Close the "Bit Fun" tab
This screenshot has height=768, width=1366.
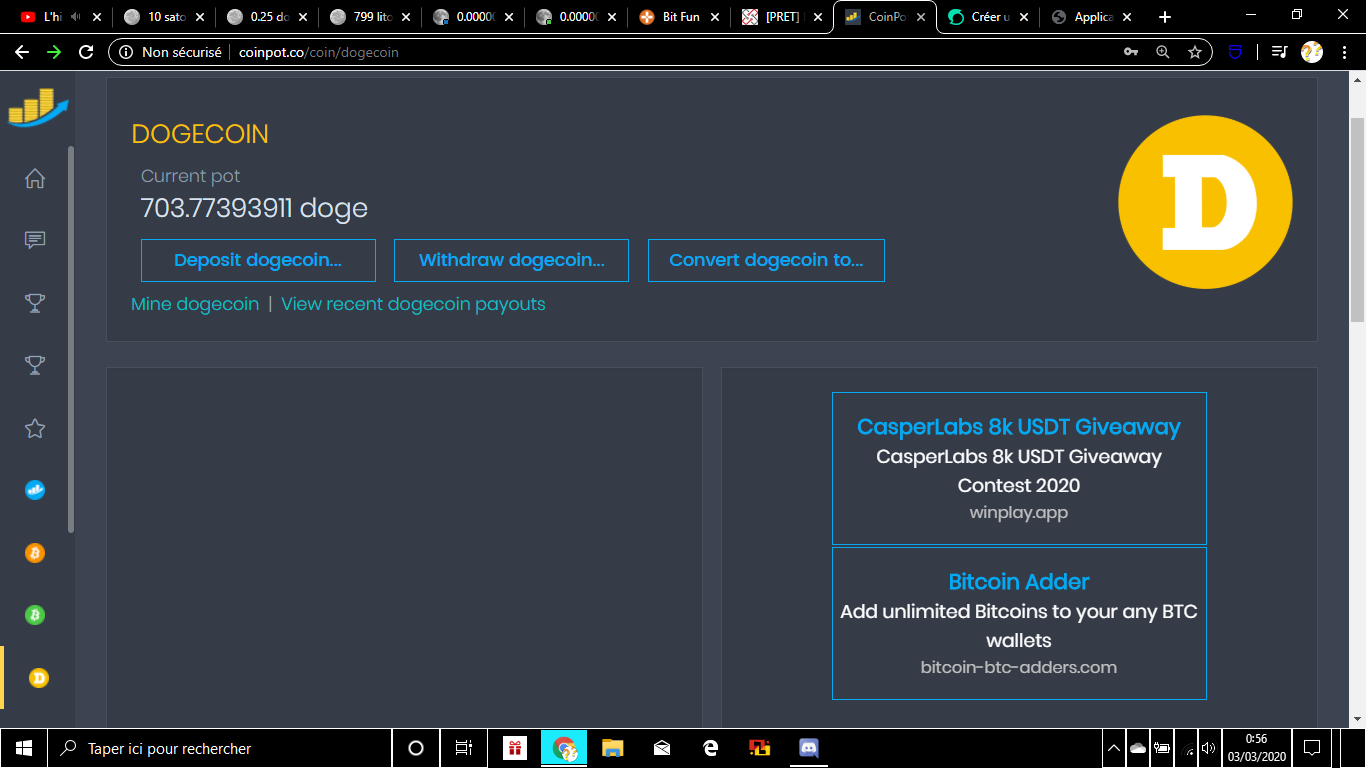click(x=715, y=17)
